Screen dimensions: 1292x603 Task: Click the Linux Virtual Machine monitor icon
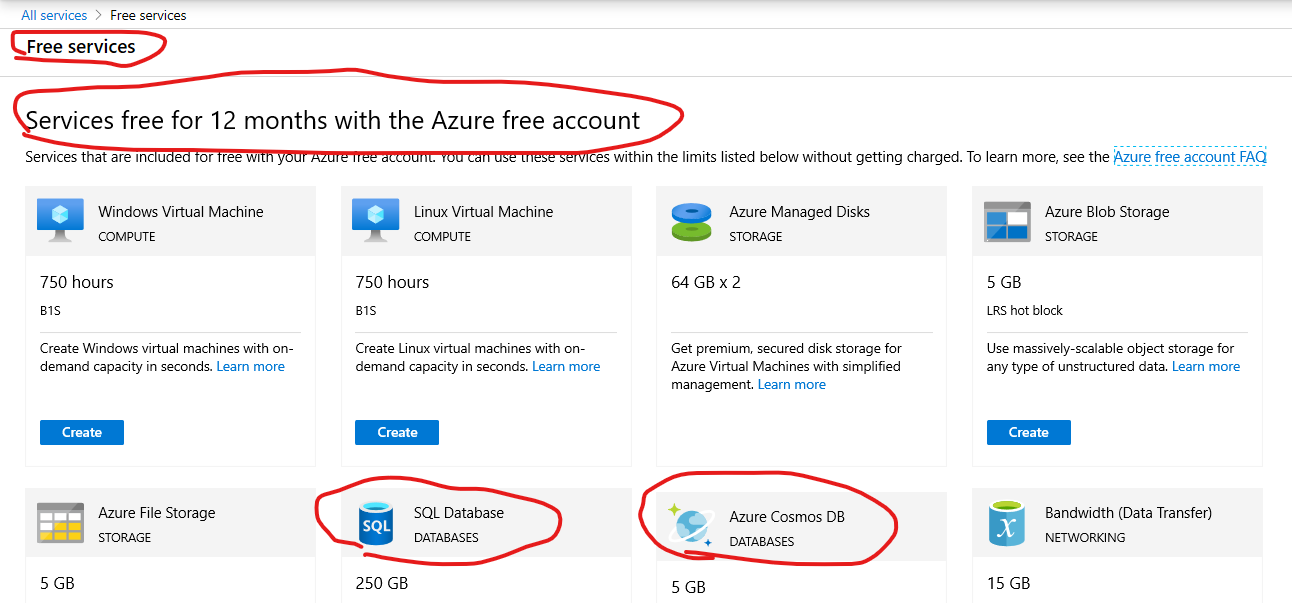[376, 221]
